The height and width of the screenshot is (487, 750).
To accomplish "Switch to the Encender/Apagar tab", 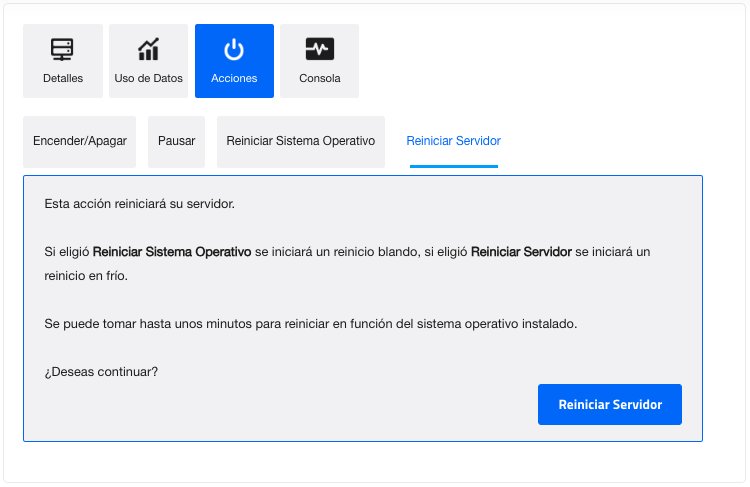I will click(x=80, y=141).
